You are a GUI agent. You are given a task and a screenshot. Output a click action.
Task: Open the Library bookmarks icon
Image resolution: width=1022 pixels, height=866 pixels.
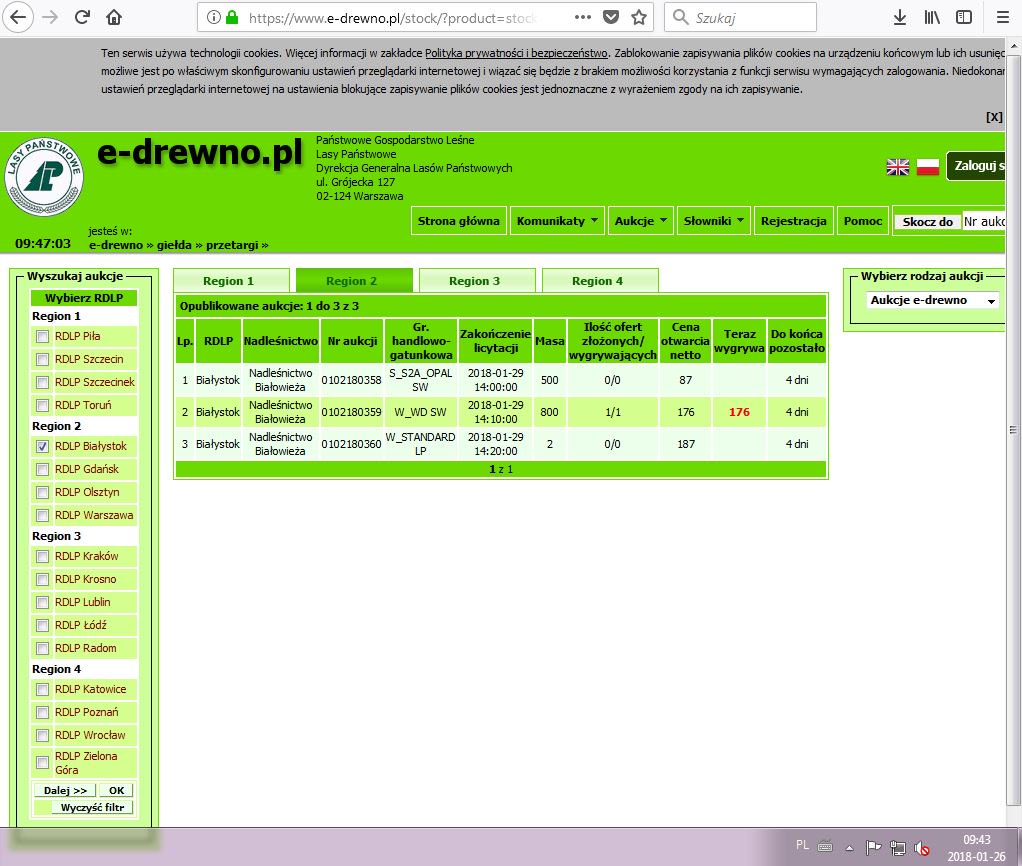[932, 18]
